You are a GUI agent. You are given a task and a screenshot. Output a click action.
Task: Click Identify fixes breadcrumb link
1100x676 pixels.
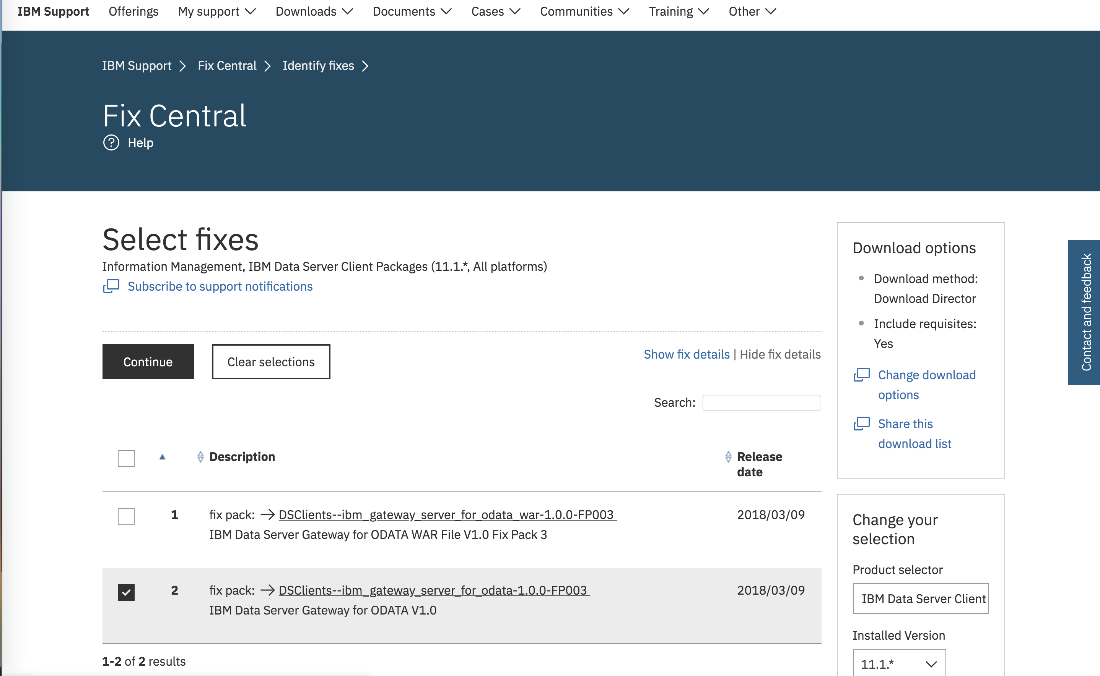[318, 66]
